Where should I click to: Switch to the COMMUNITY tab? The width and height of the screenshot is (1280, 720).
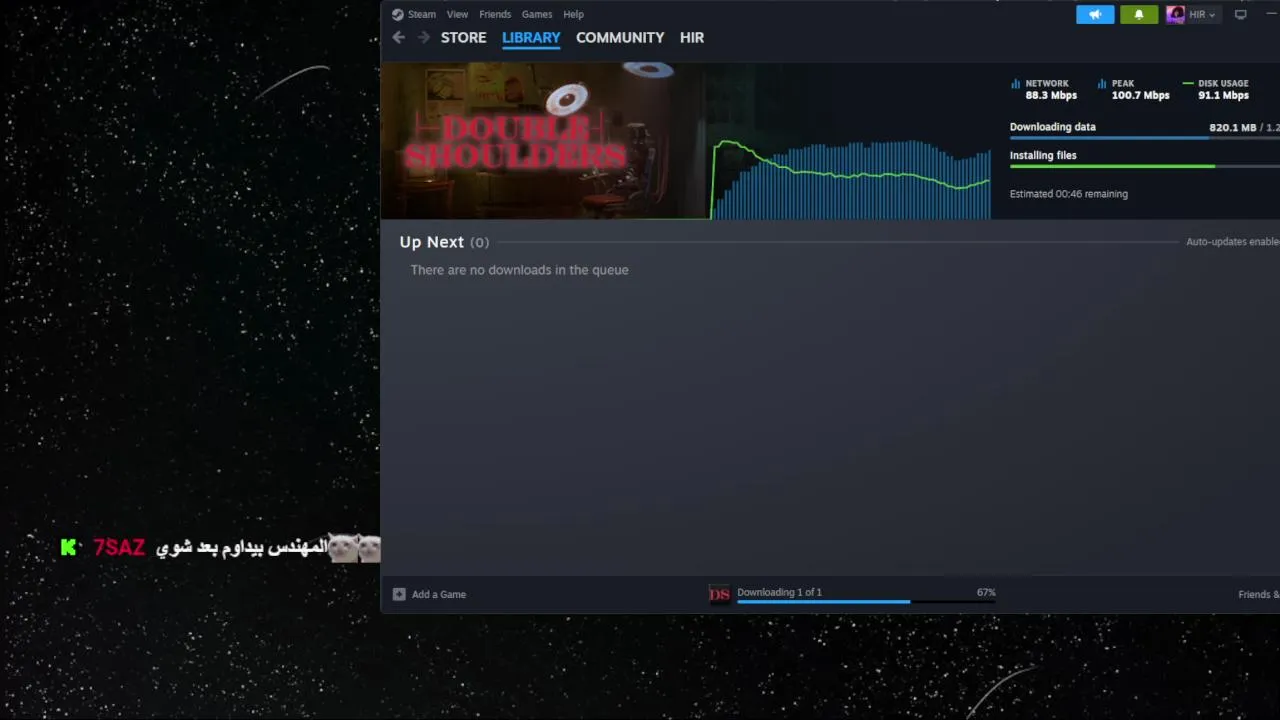point(620,37)
